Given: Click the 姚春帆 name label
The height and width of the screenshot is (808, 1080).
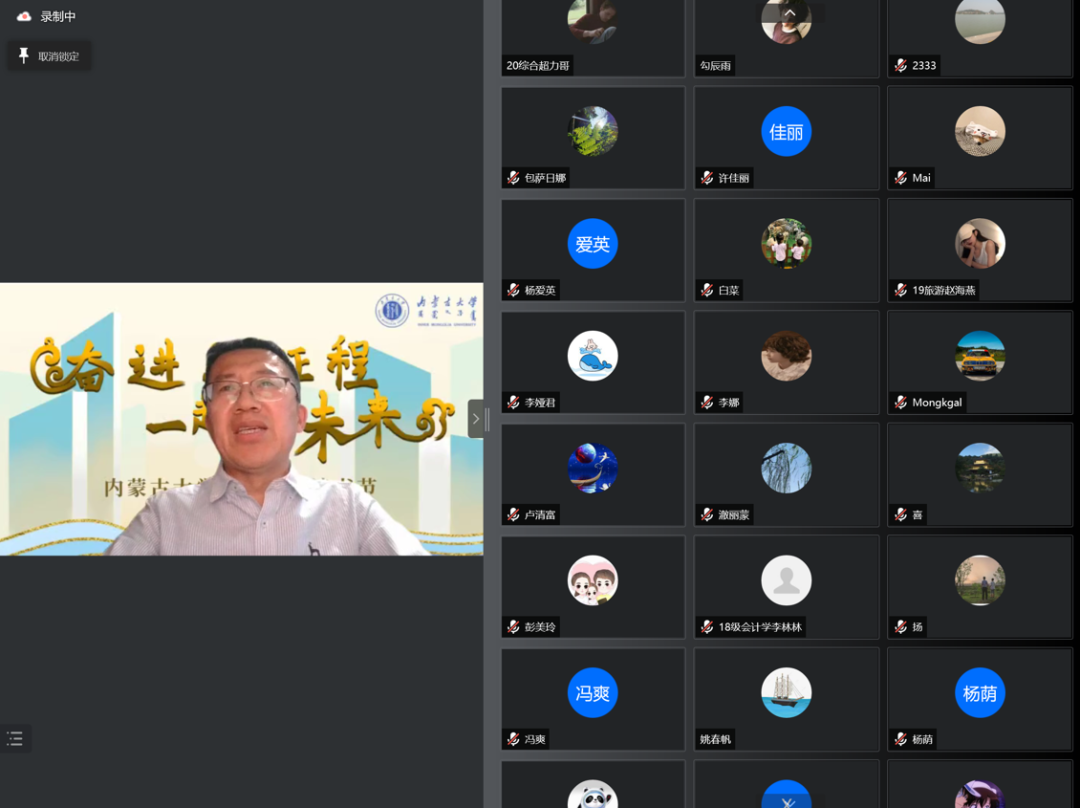Looking at the screenshot, I should point(715,739).
